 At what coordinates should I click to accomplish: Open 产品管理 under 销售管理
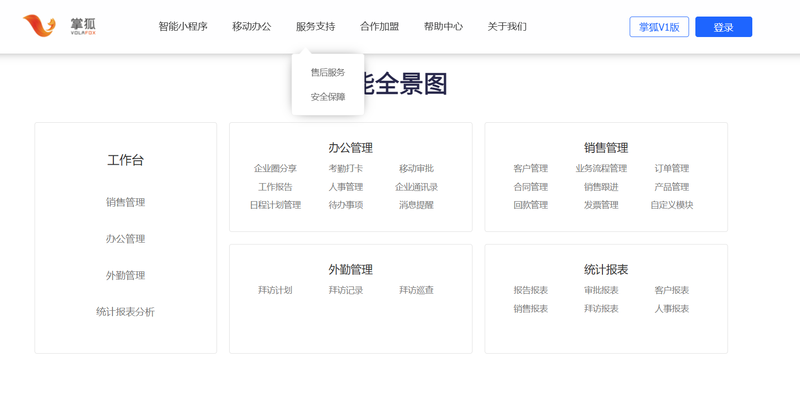click(672, 187)
